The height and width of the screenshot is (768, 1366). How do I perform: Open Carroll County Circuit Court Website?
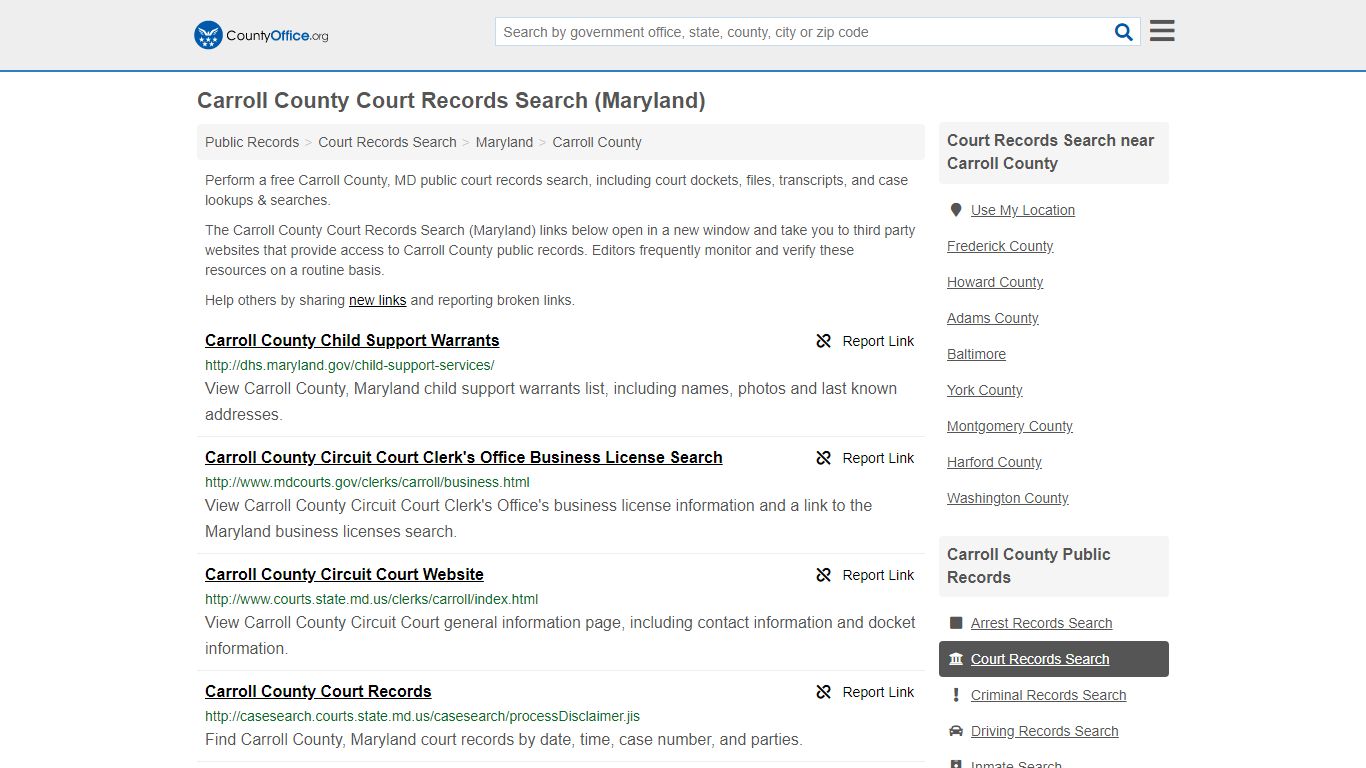click(x=344, y=574)
